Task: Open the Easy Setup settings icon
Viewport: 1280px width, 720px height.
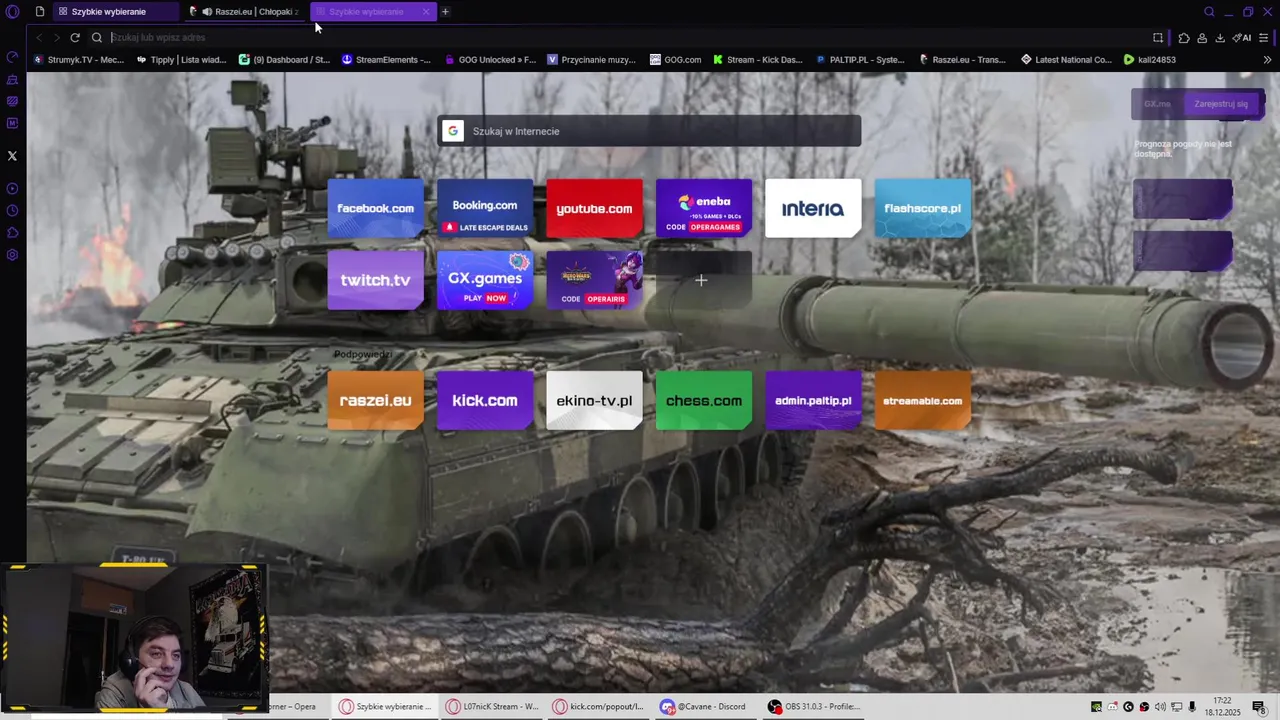Action: tap(1264, 38)
